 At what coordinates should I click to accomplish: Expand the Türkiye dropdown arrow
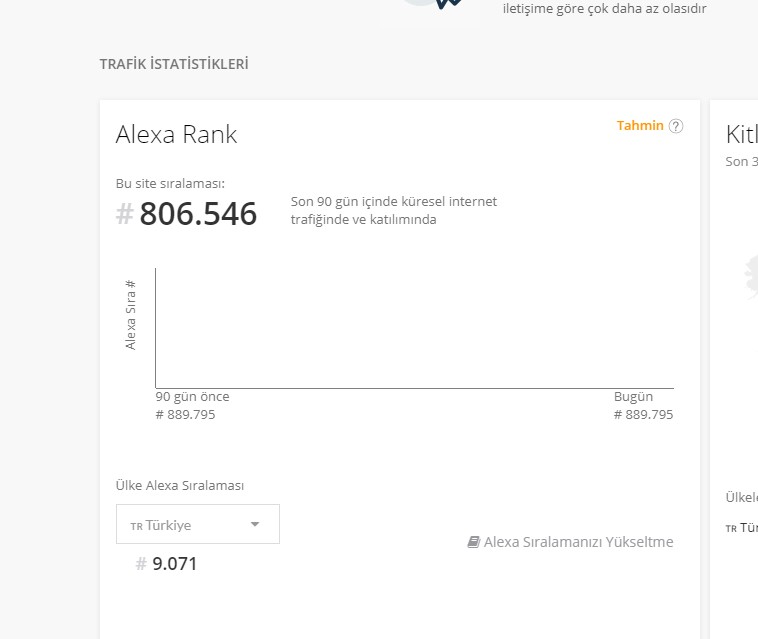(x=254, y=524)
